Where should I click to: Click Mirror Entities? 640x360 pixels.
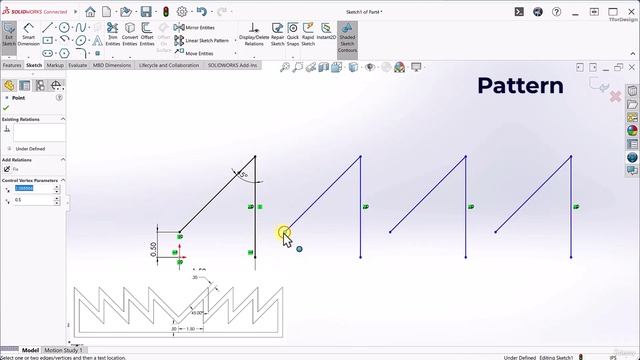(194, 27)
